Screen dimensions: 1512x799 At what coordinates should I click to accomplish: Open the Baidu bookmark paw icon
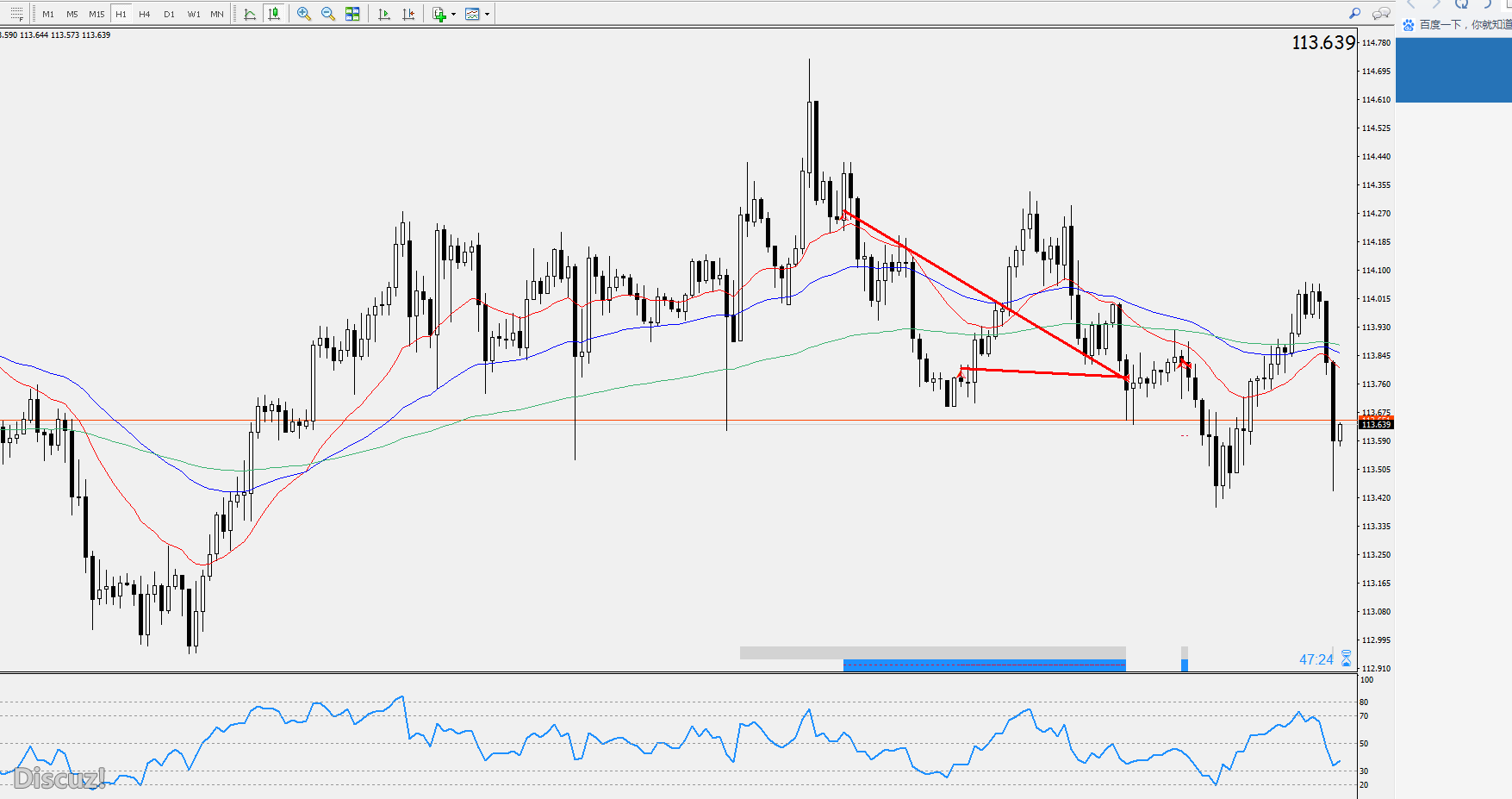click(1409, 25)
